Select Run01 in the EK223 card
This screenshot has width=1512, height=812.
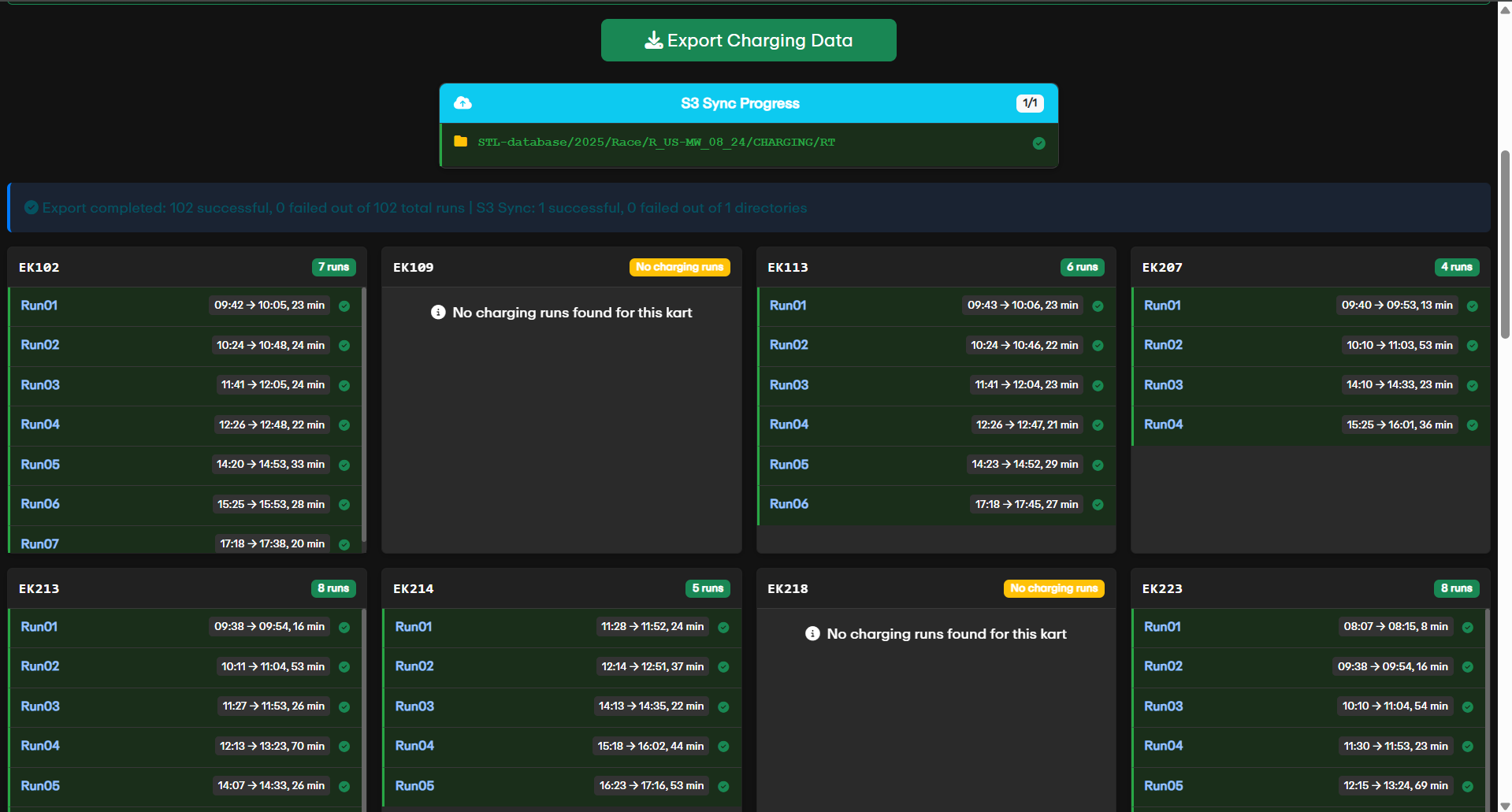tap(1162, 627)
